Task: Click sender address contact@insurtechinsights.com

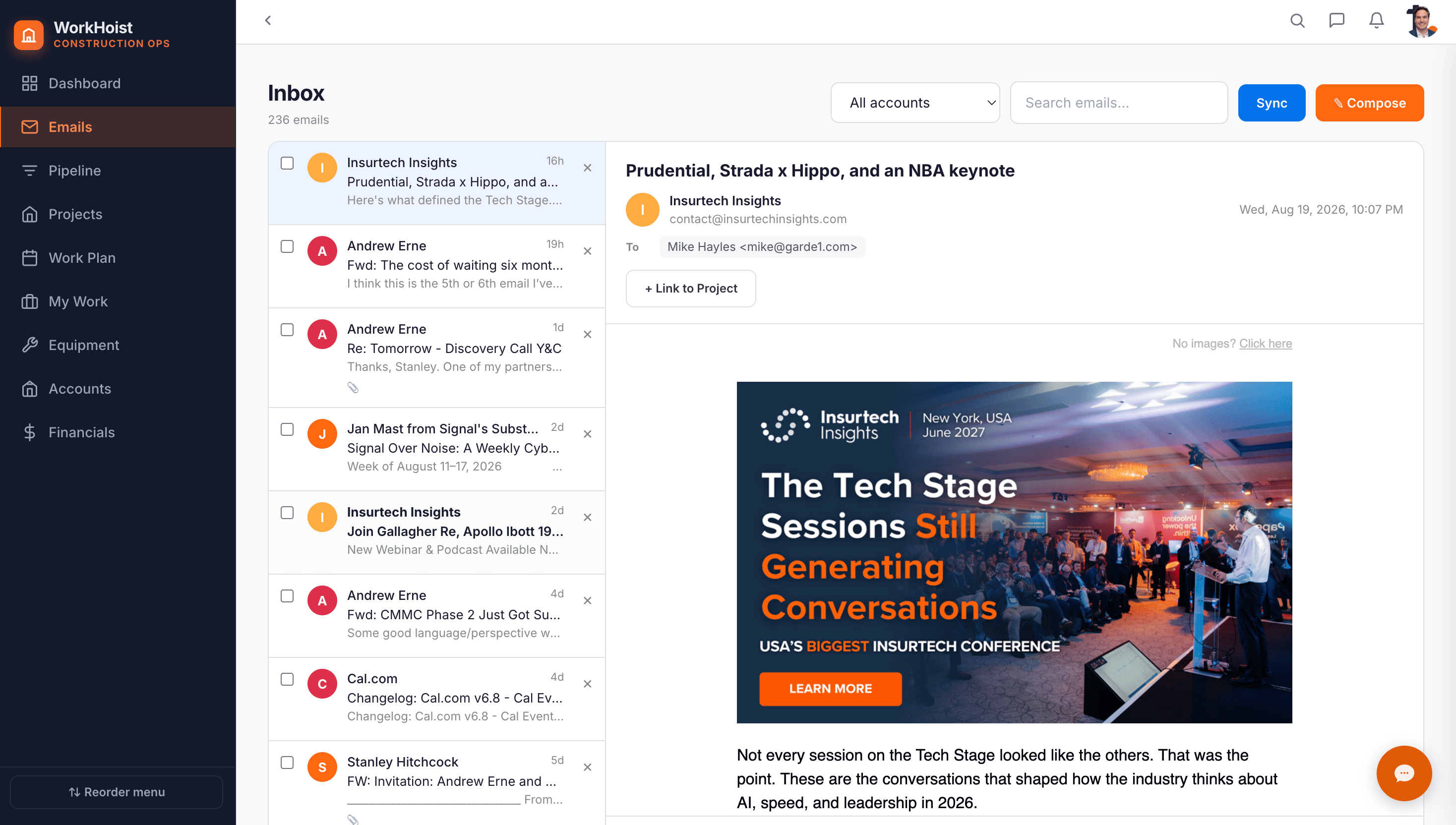Action: pyautogui.click(x=758, y=219)
